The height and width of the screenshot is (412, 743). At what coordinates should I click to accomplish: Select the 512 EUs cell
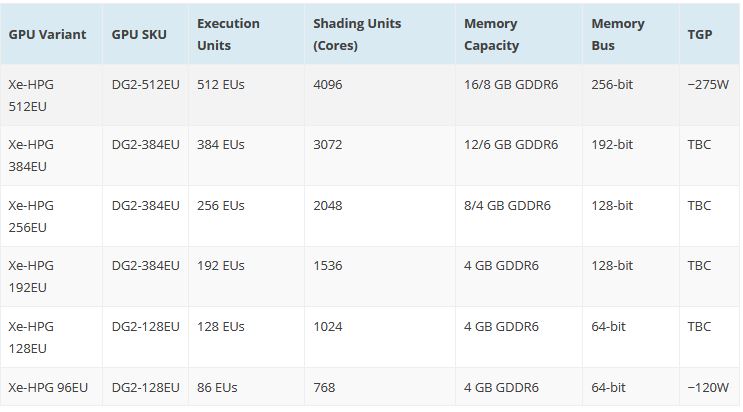click(x=220, y=85)
